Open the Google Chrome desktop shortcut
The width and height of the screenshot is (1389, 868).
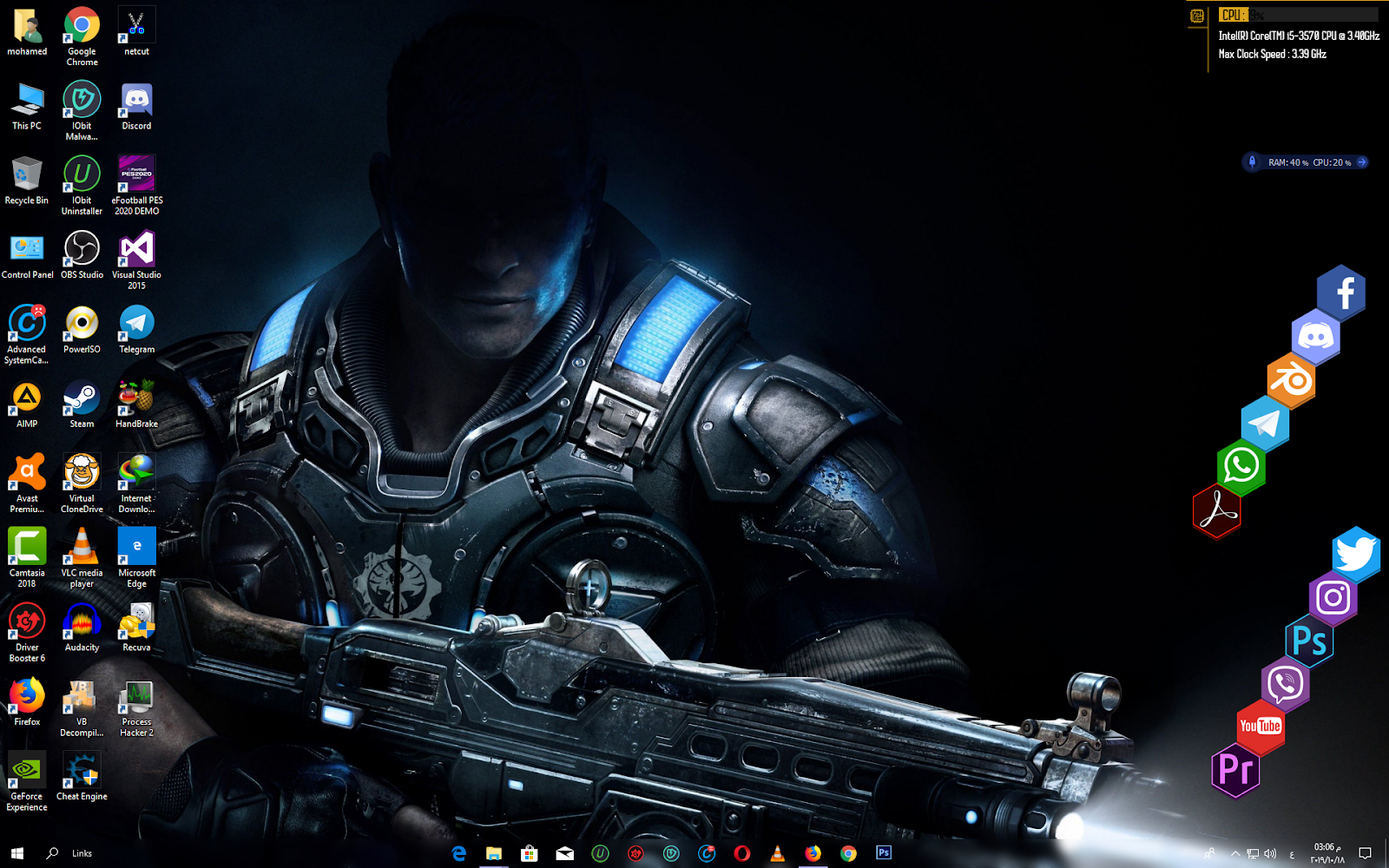[82, 37]
